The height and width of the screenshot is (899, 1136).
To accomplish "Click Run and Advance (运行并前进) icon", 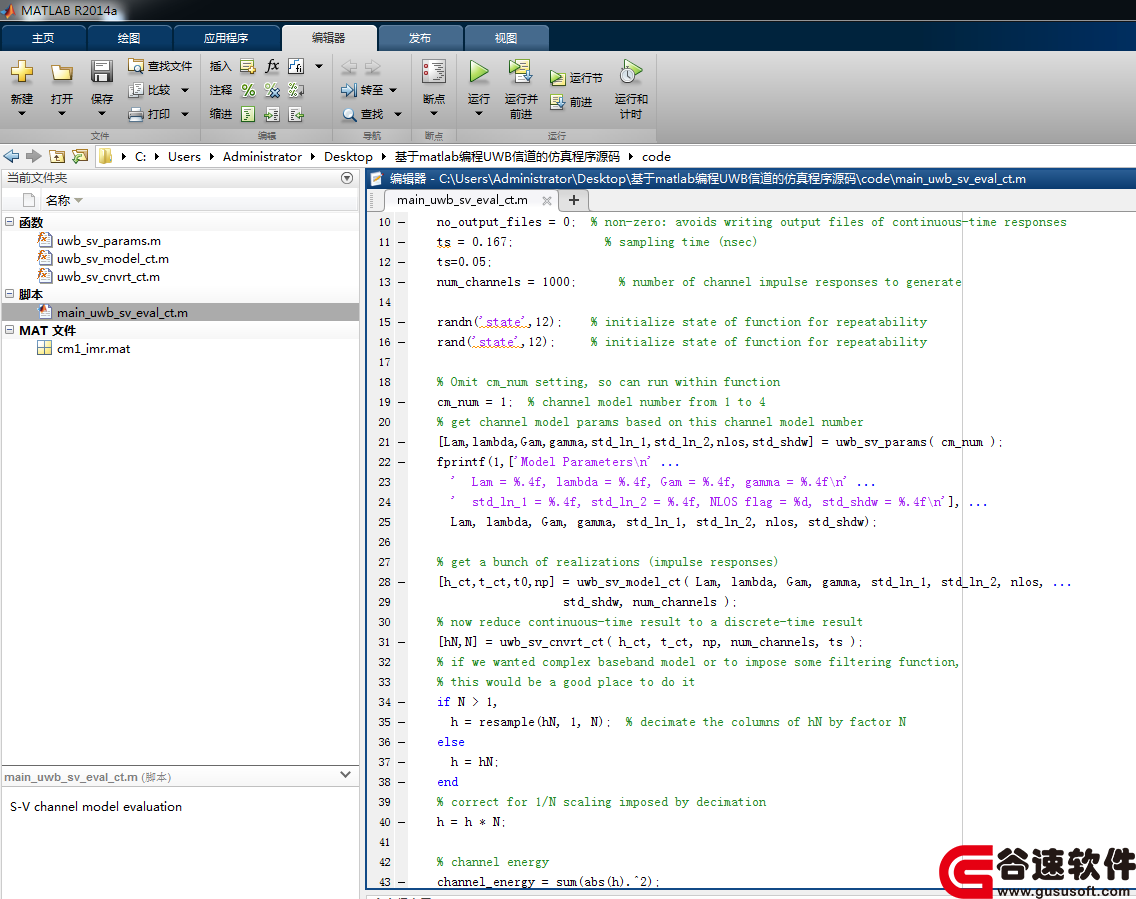I will (x=520, y=72).
